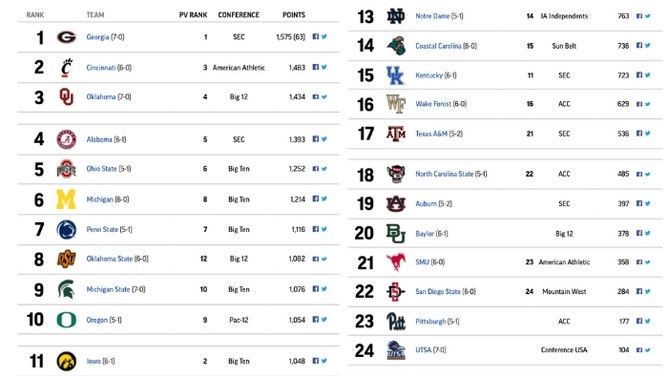Click the Oregon O logo

point(66,320)
